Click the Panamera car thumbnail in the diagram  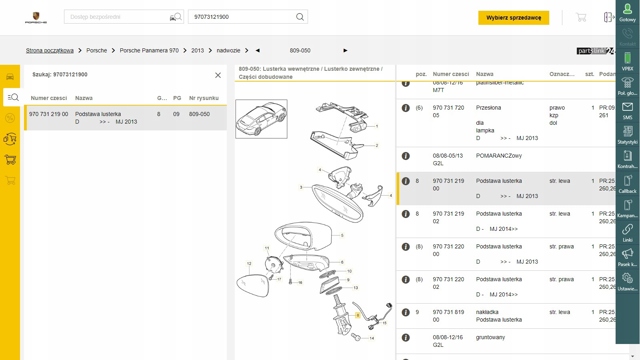tap(261, 119)
